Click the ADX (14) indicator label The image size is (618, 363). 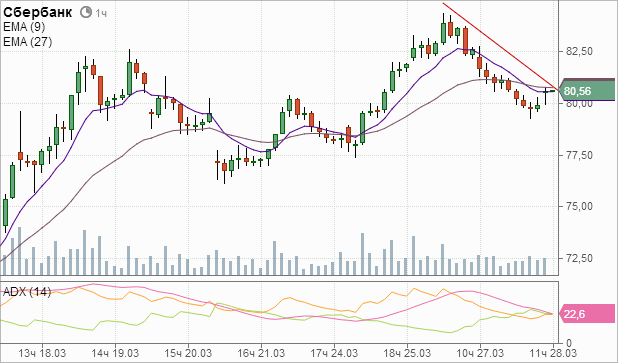point(27,292)
